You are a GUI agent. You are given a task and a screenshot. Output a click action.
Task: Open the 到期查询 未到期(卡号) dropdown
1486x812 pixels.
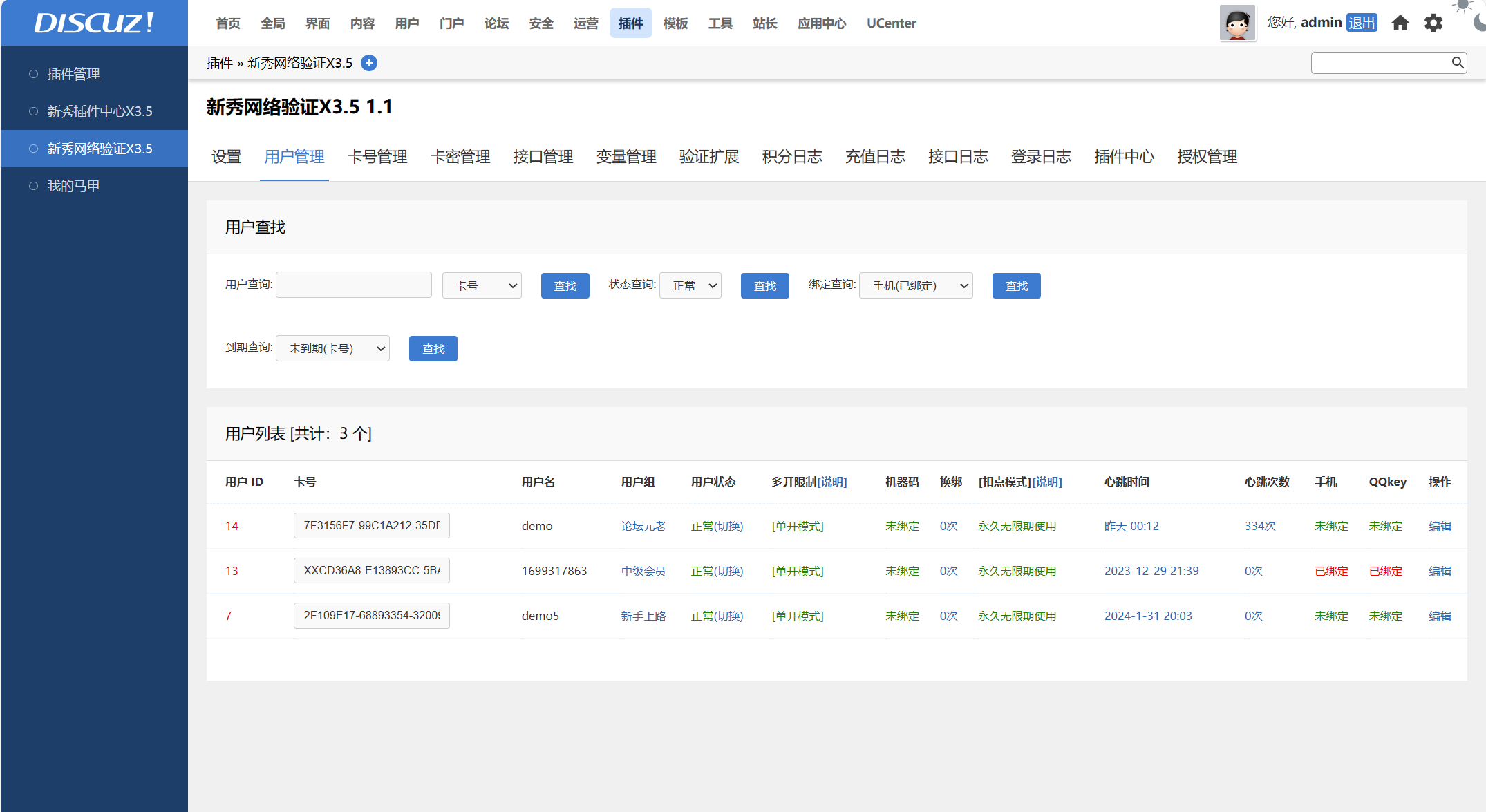(x=332, y=348)
